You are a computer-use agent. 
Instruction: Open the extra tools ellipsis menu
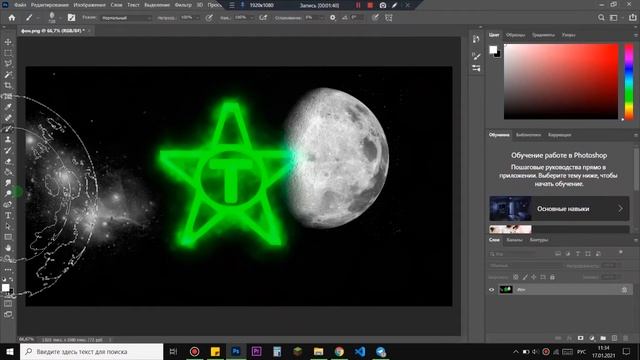click(8, 270)
